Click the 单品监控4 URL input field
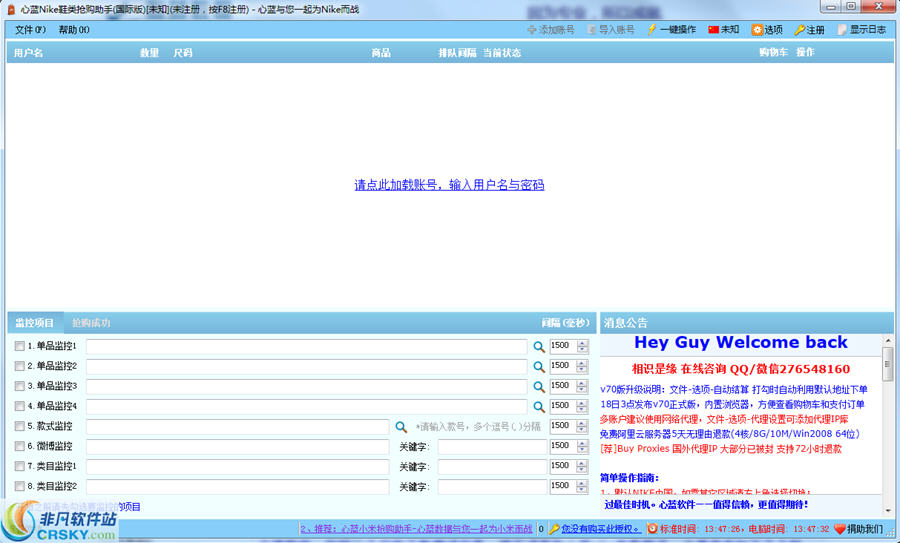This screenshot has height=543, width=900. pyautogui.click(x=307, y=407)
